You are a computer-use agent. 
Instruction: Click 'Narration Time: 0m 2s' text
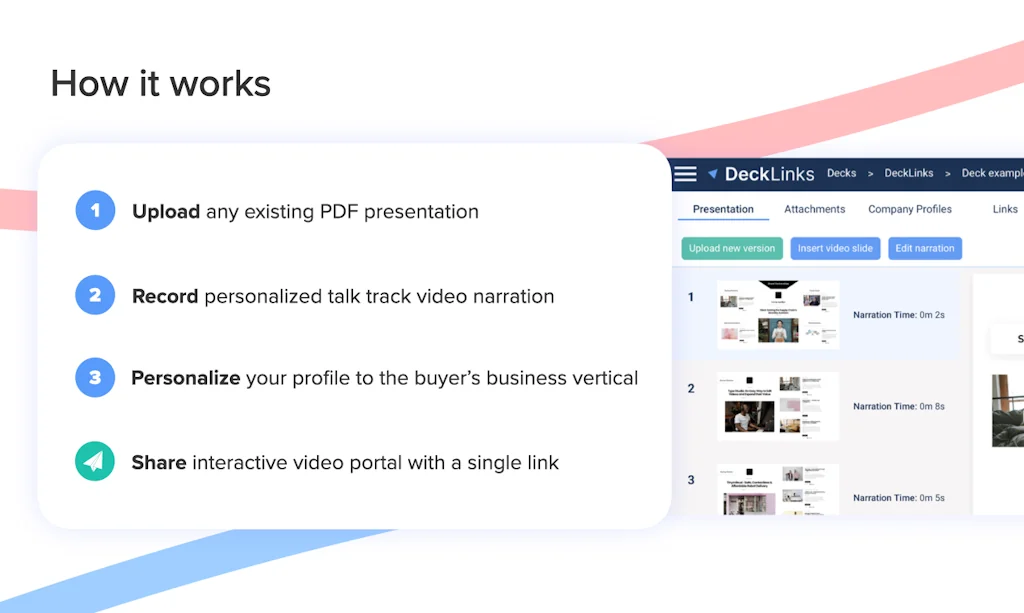click(x=899, y=315)
